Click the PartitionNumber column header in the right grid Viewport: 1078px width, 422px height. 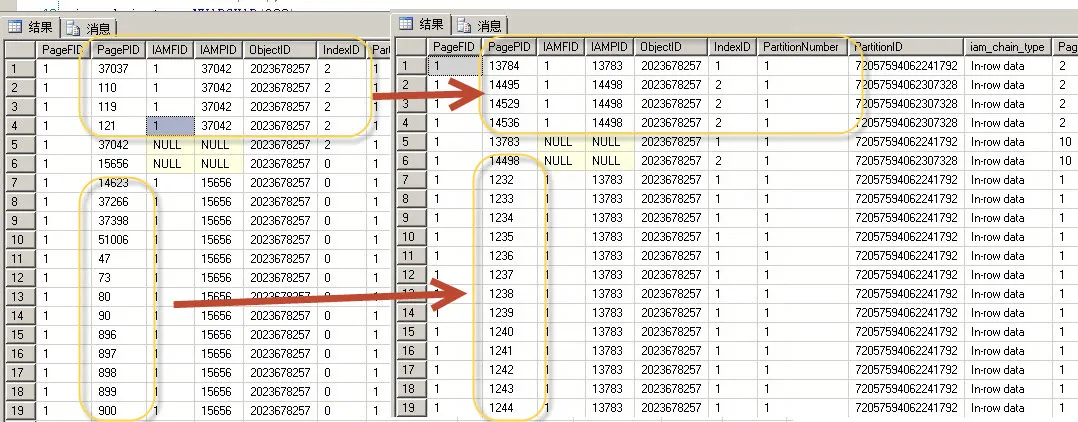click(x=802, y=47)
